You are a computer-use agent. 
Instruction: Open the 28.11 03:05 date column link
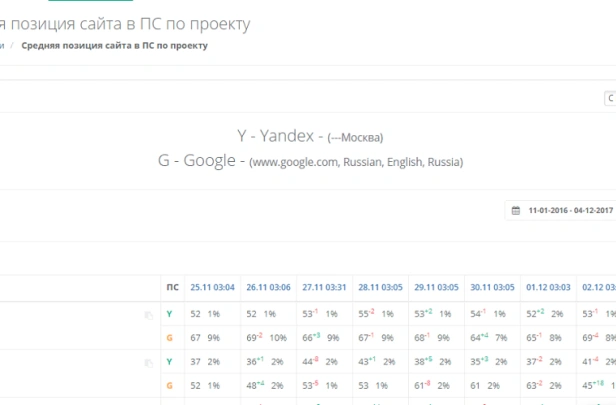point(380,288)
